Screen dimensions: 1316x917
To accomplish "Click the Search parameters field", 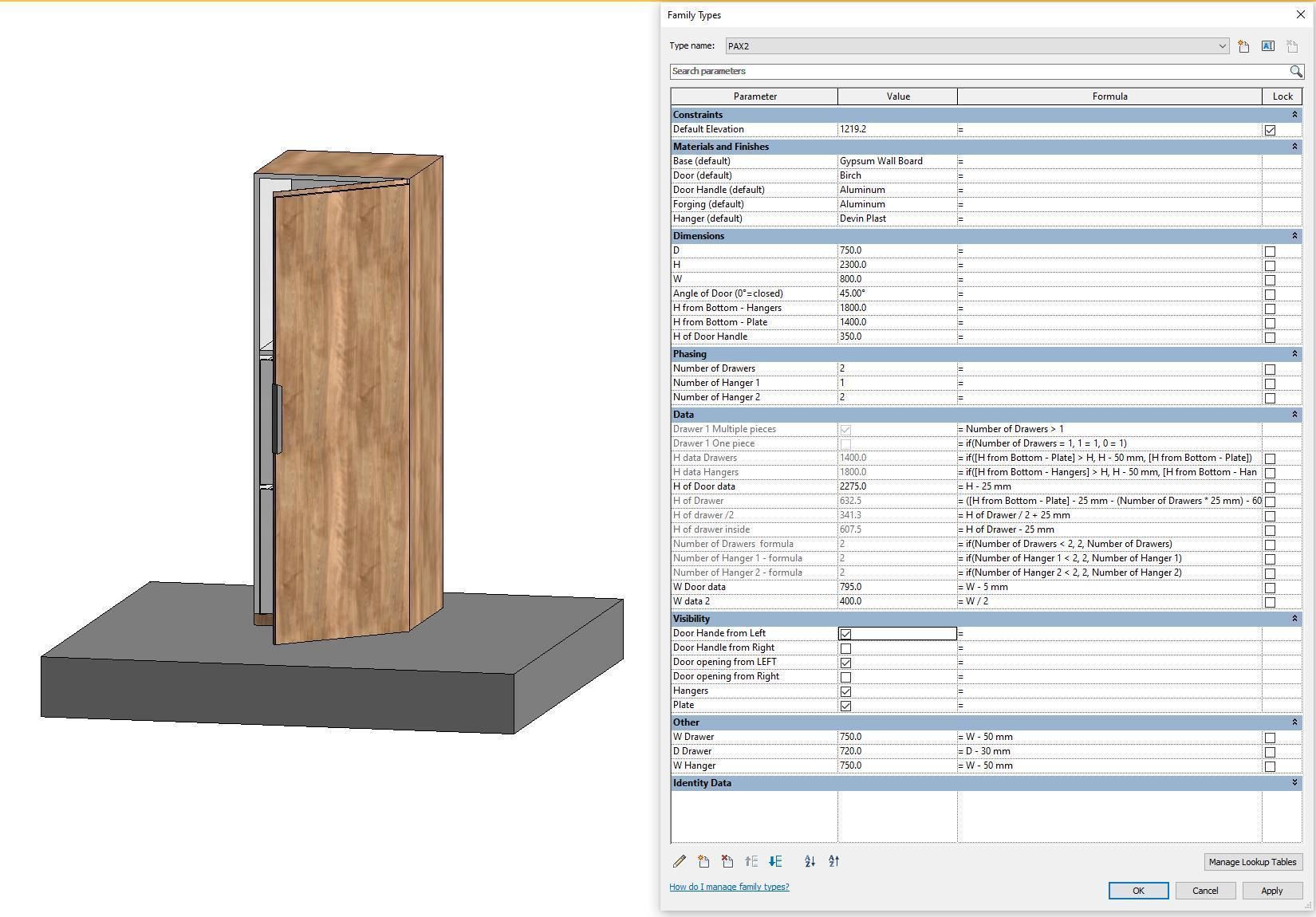I will tap(979, 71).
